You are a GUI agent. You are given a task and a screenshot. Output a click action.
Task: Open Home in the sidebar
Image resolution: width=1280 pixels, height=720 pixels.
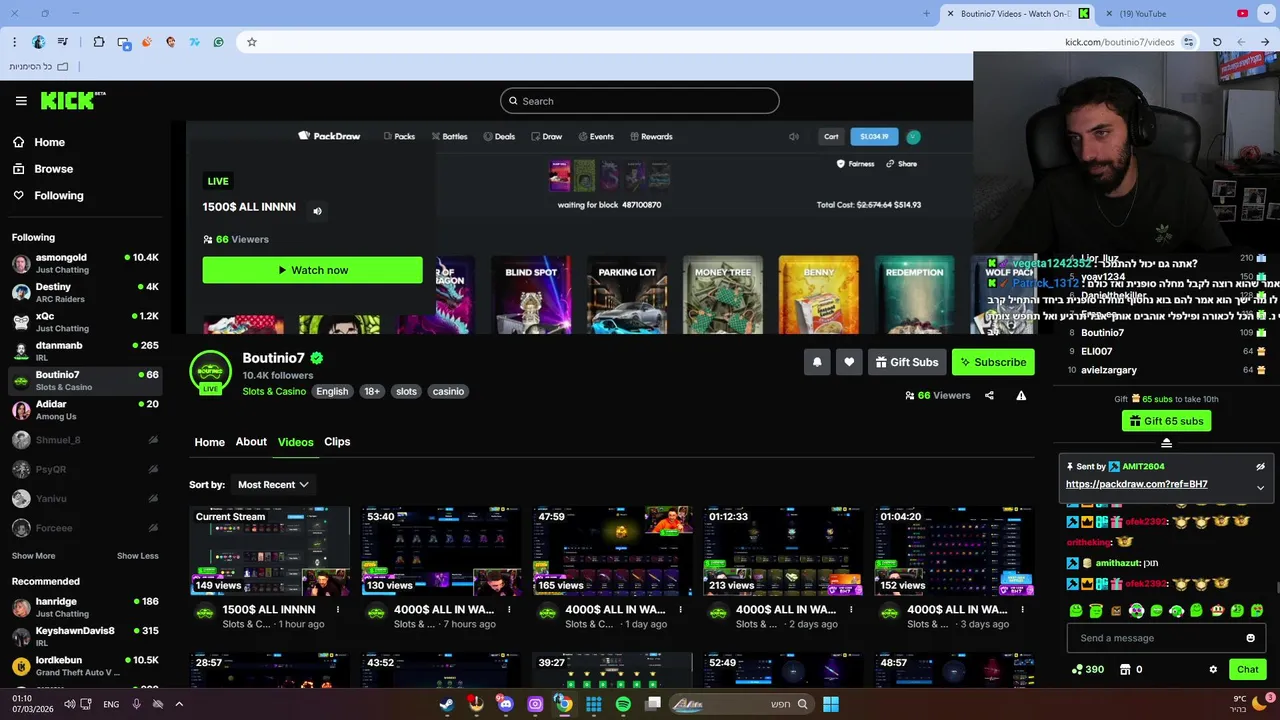pyautogui.click(x=39, y=142)
